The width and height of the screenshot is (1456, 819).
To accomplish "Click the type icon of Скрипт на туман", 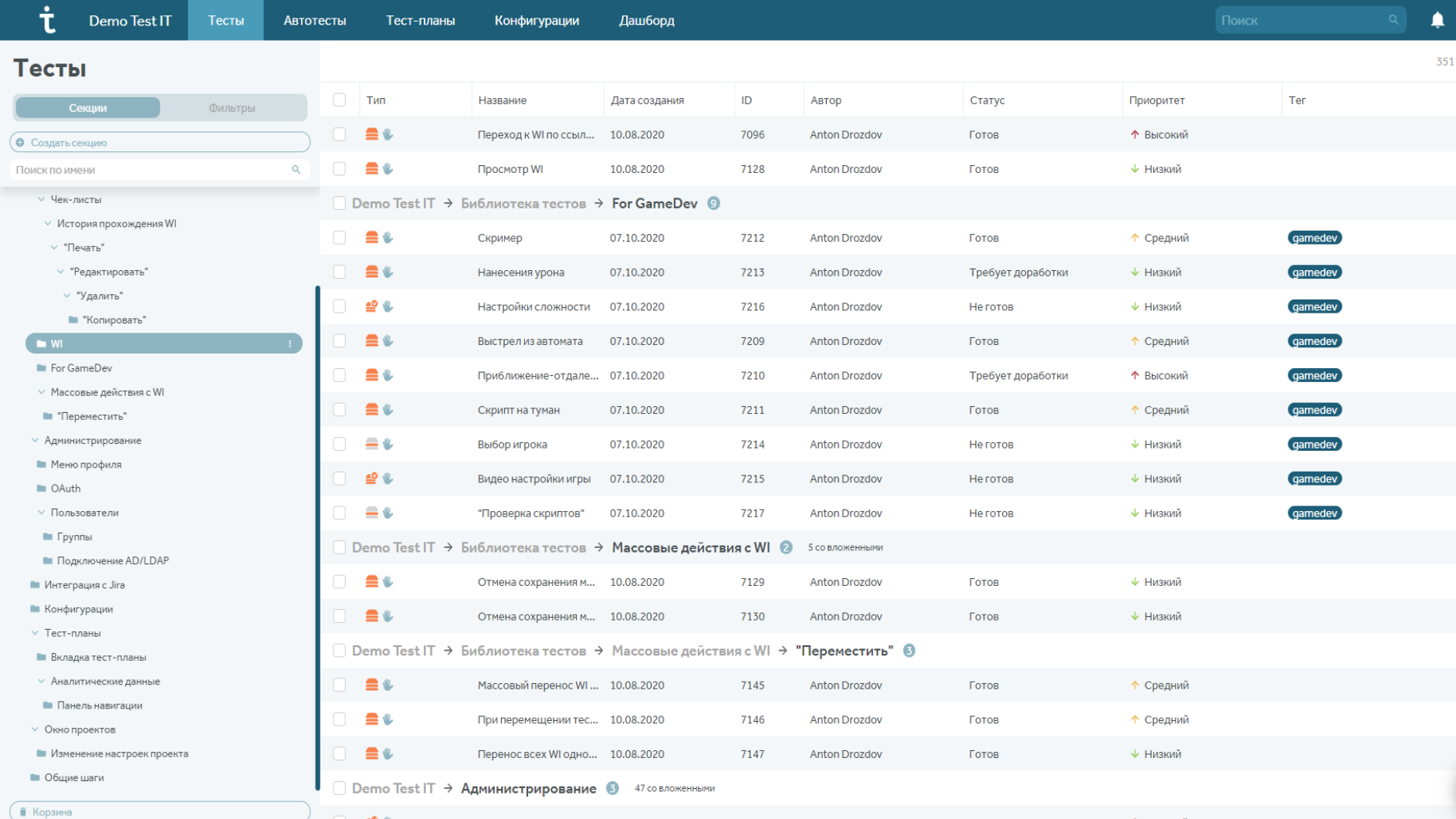I will pyautogui.click(x=371, y=410).
